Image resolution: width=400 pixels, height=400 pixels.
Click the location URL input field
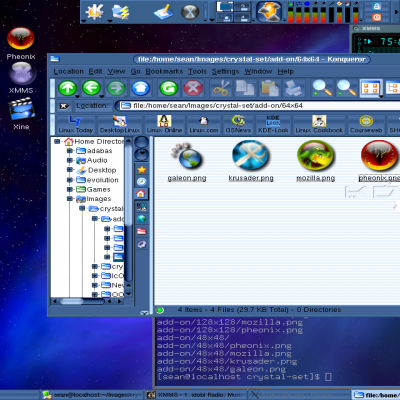coord(260,106)
